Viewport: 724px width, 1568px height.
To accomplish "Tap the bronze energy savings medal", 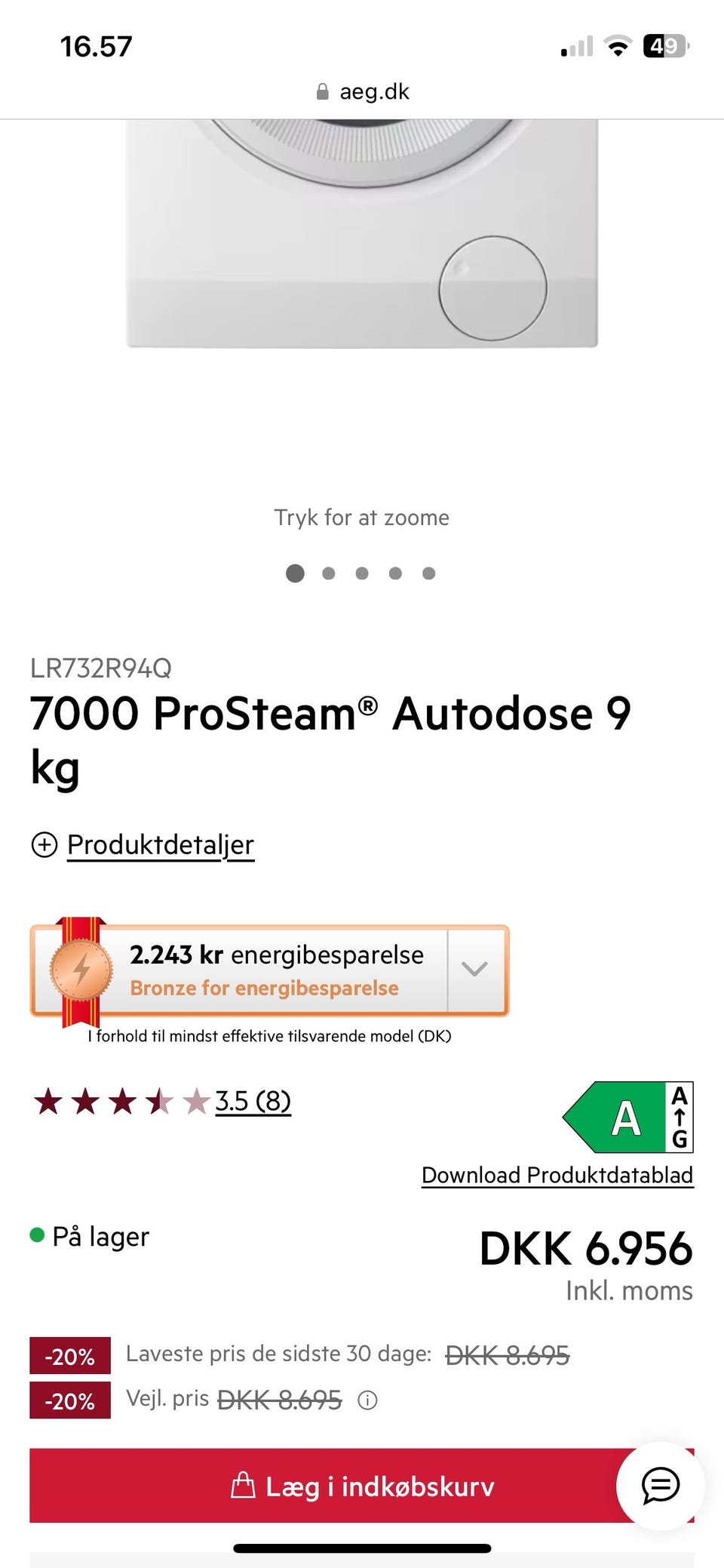I will pyautogui.click(x=81, y=970).
